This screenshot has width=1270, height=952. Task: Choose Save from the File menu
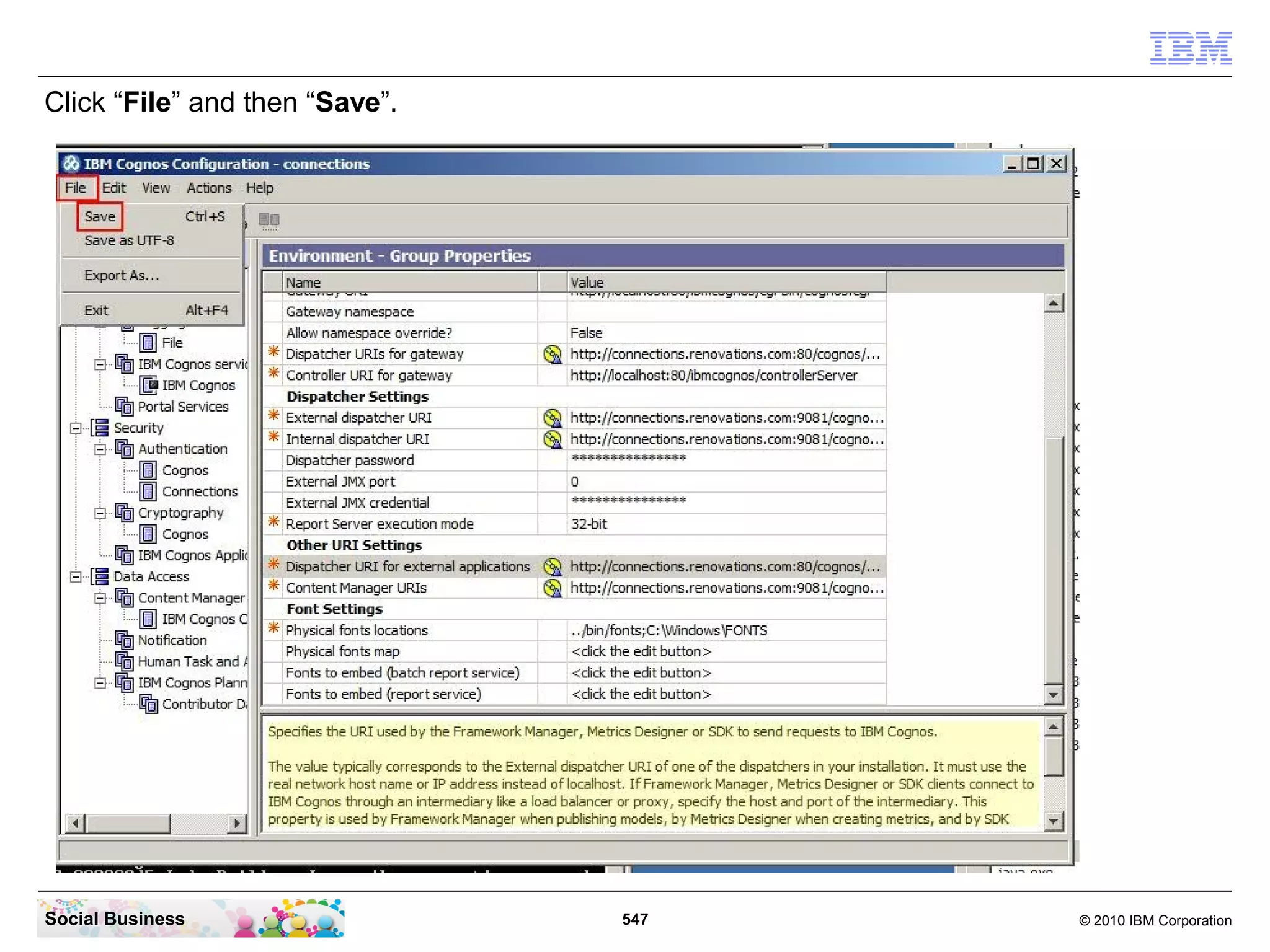click(100, 217)
